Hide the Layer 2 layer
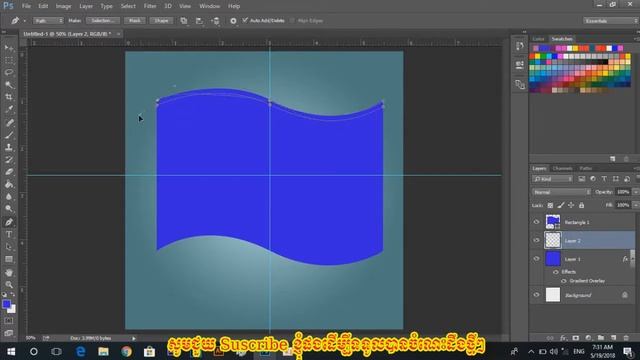This screenshot has height=360, width=640. point(536,240)
